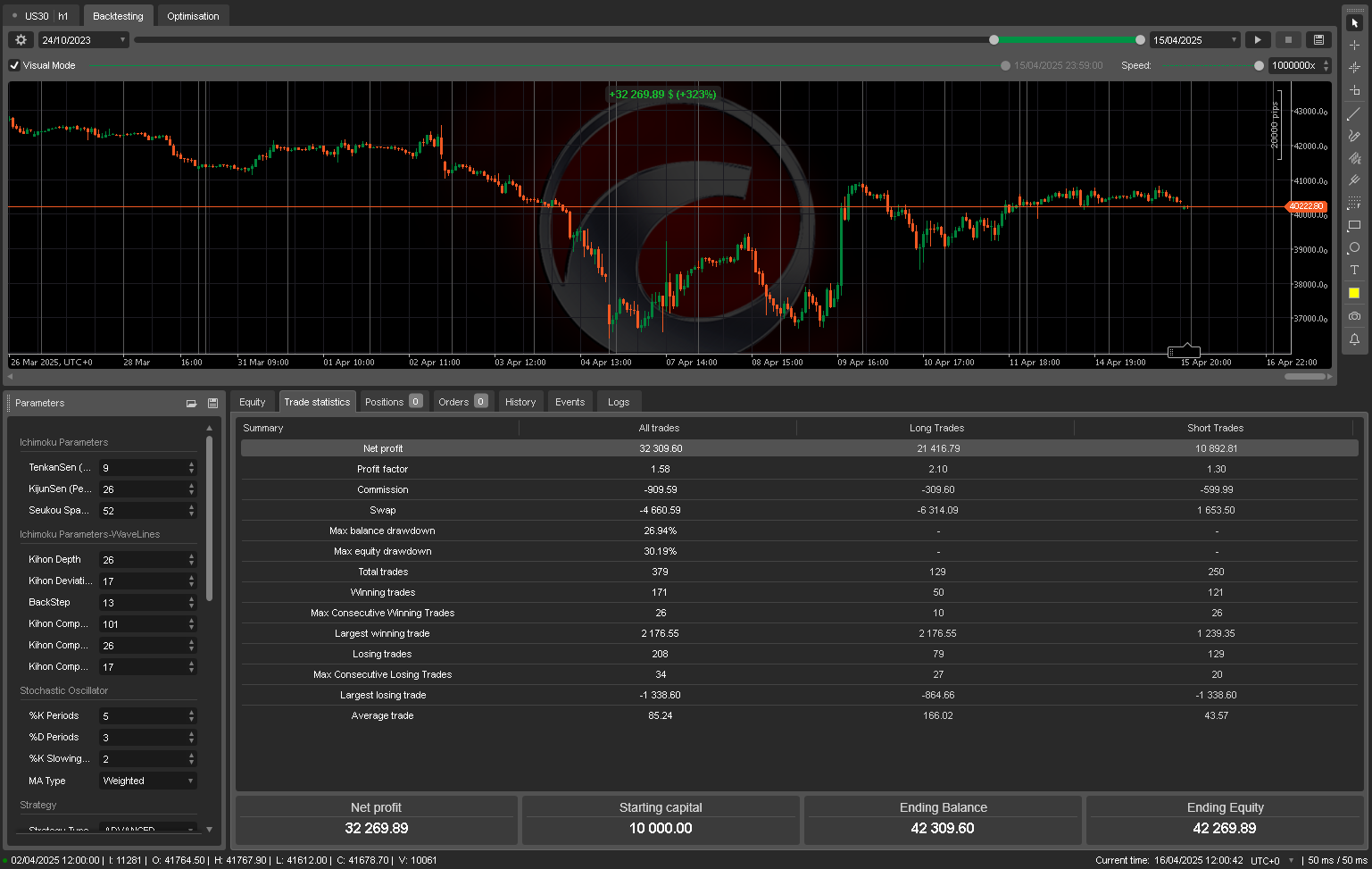Click save parameters icon in Parameters panel
1372x869 pixels.
tap(212, 404)
